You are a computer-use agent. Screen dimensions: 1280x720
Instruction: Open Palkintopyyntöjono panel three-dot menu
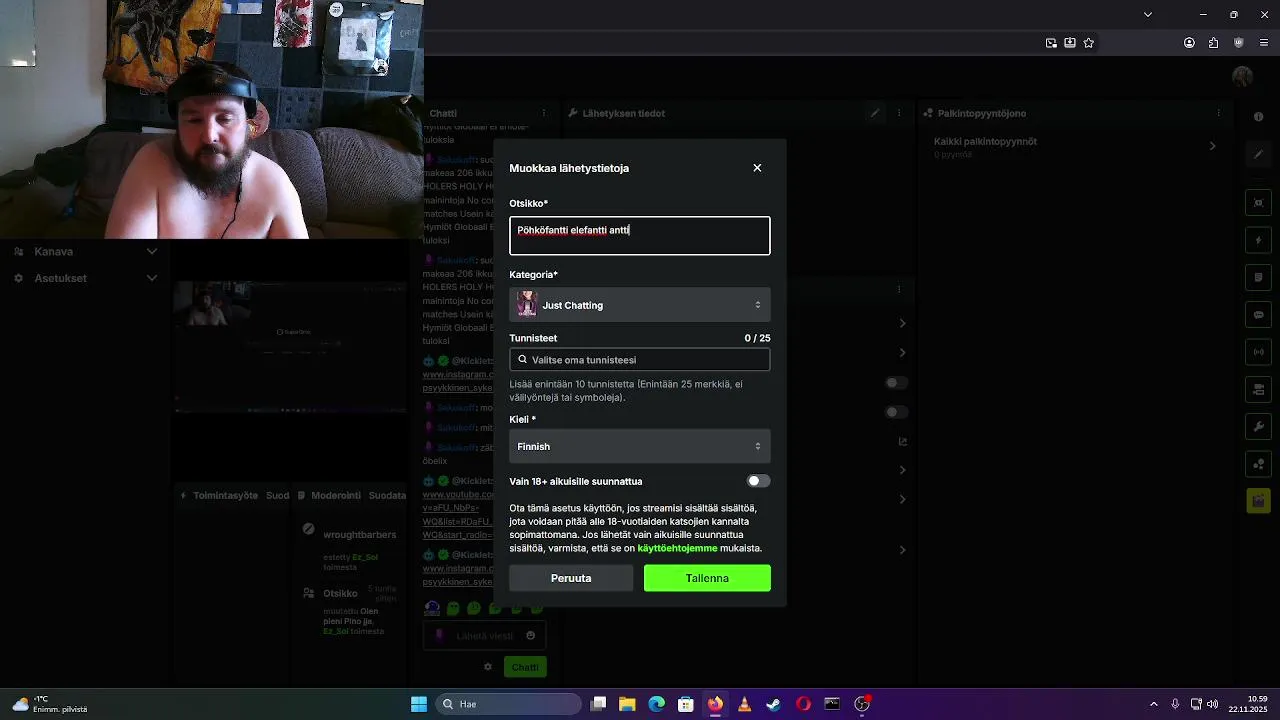[x=1218, y=113]
